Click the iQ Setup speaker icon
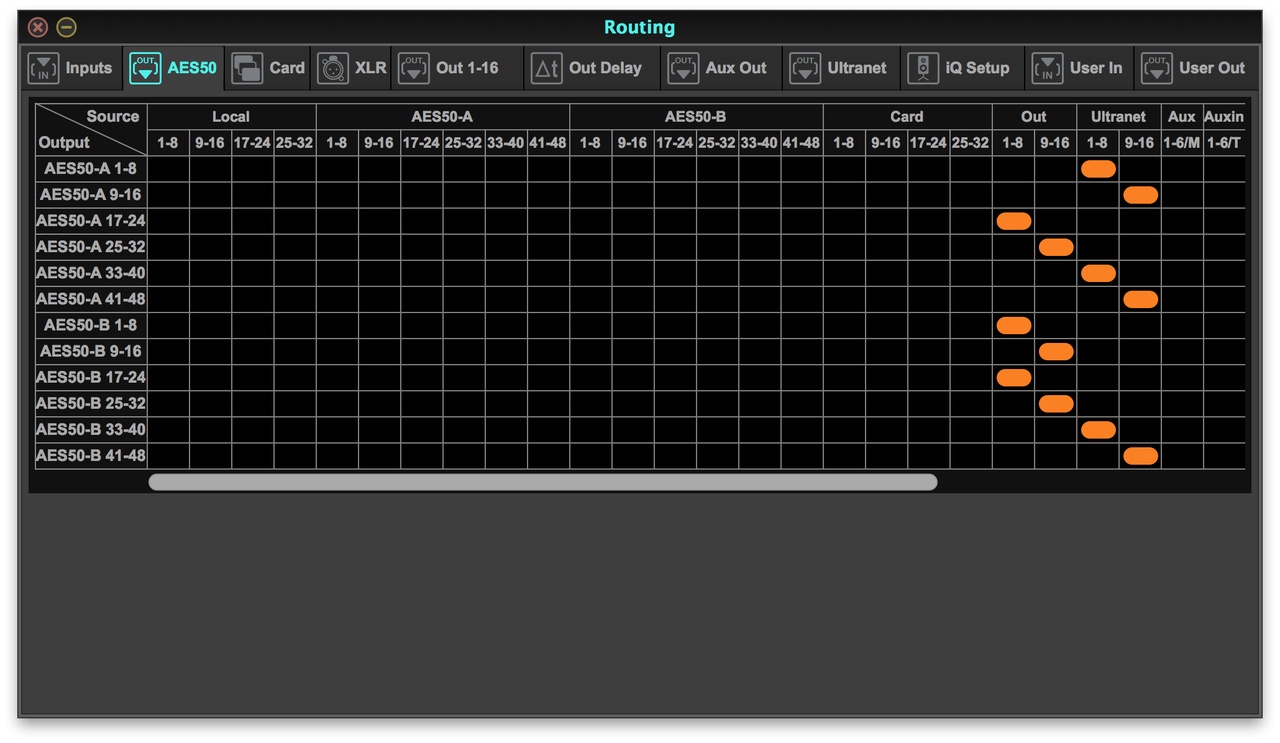Viewport: 1280px width, 743px height. point(922,68)
